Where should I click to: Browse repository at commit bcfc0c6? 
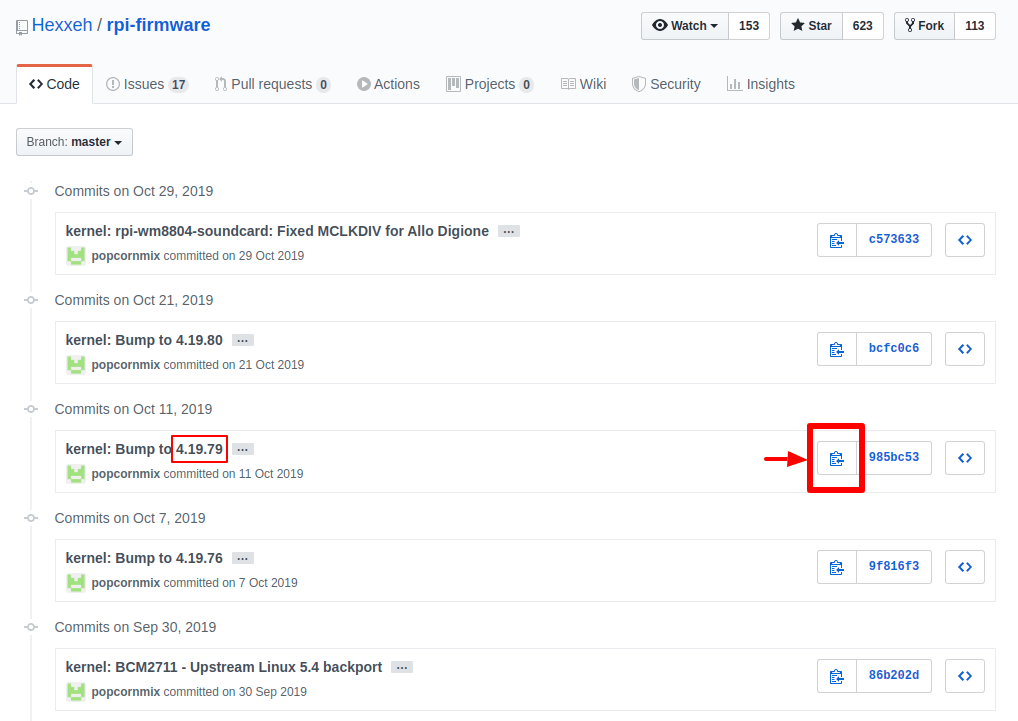click(x=964, y=349)
